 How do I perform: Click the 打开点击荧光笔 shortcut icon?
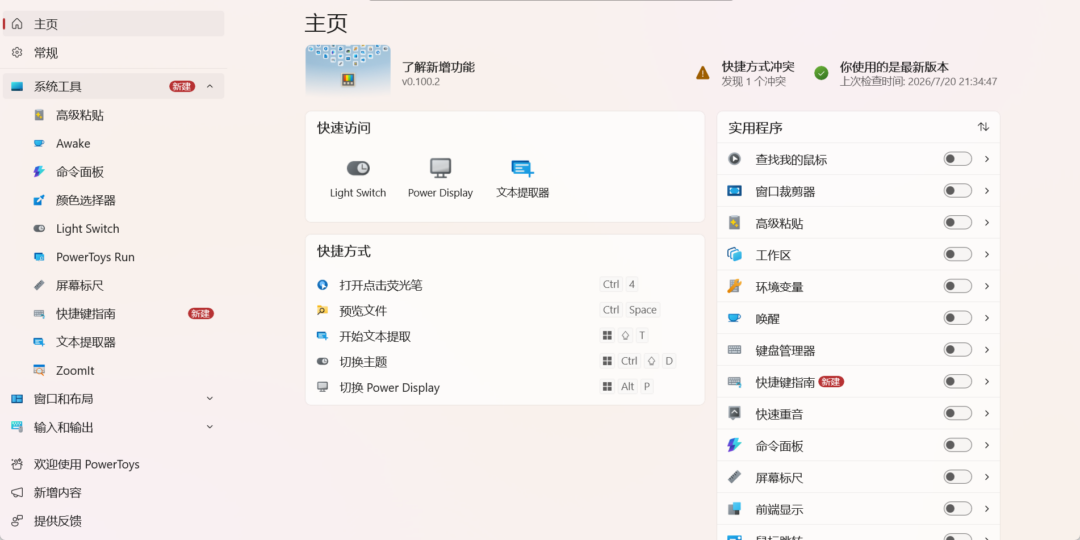coord(322,285)
